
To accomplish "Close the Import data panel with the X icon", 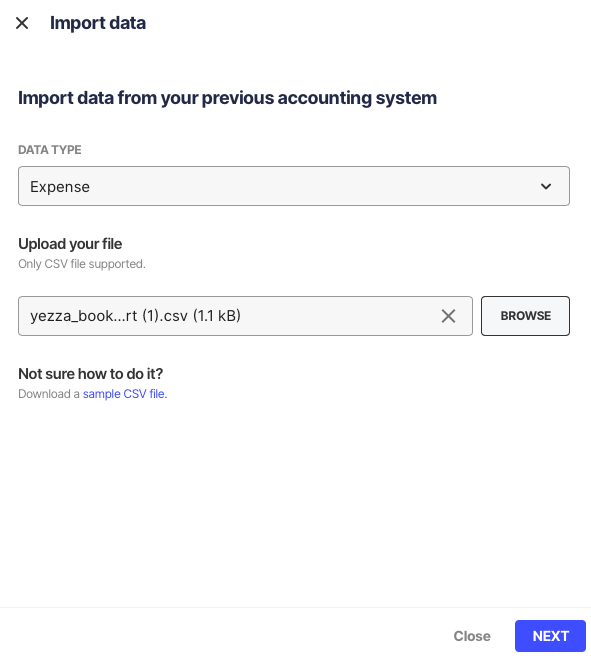I will coord(22,23).
